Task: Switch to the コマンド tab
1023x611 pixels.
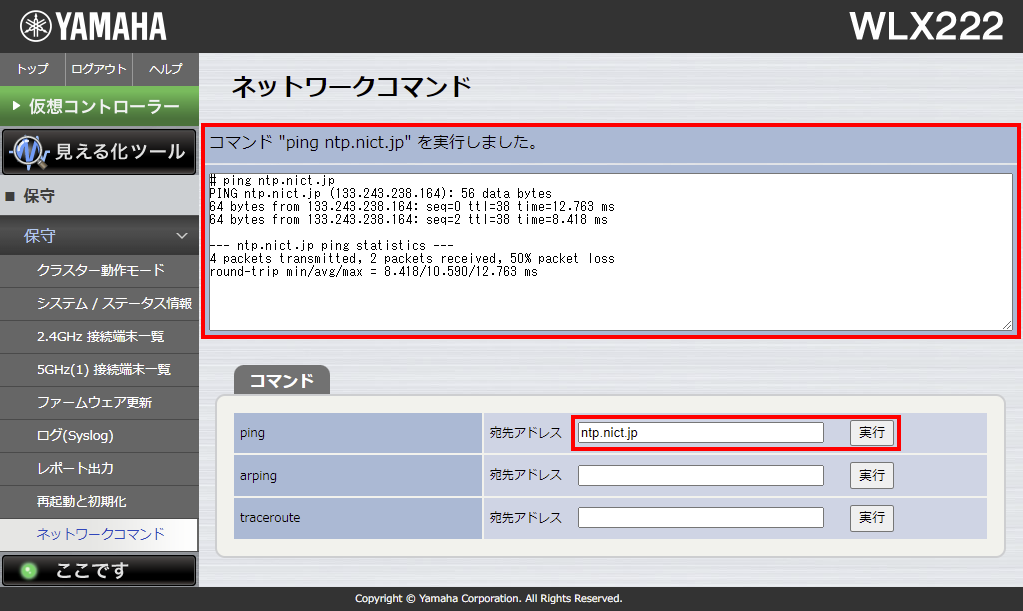Action: coord(281,380)
